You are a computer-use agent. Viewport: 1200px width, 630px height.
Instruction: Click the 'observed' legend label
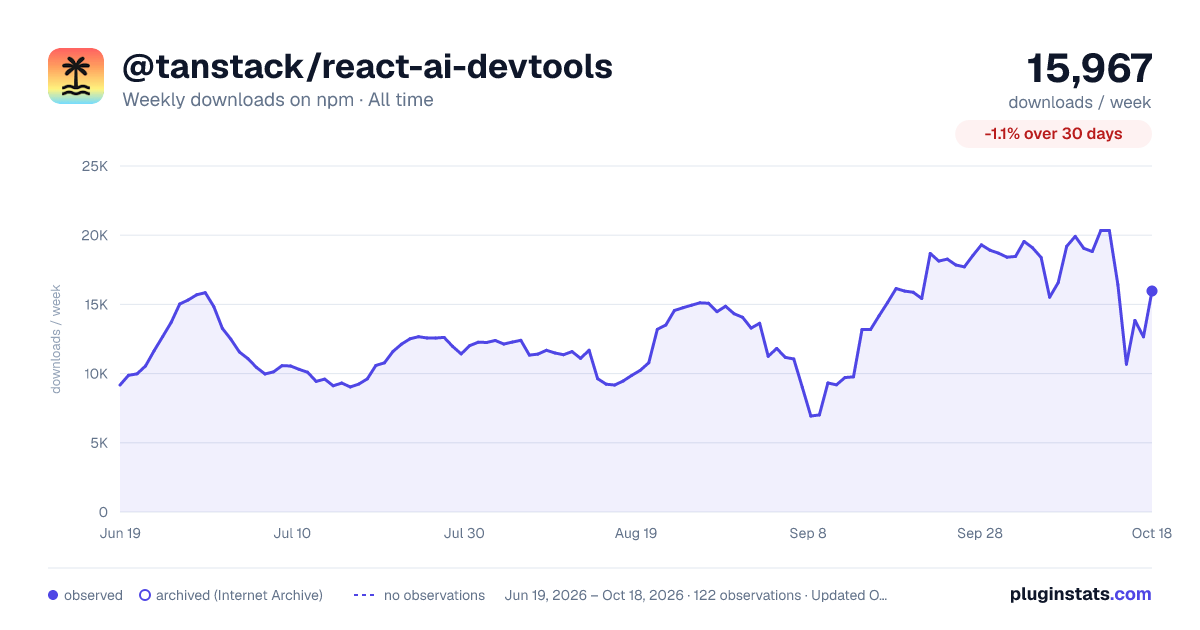coord(93,595)
